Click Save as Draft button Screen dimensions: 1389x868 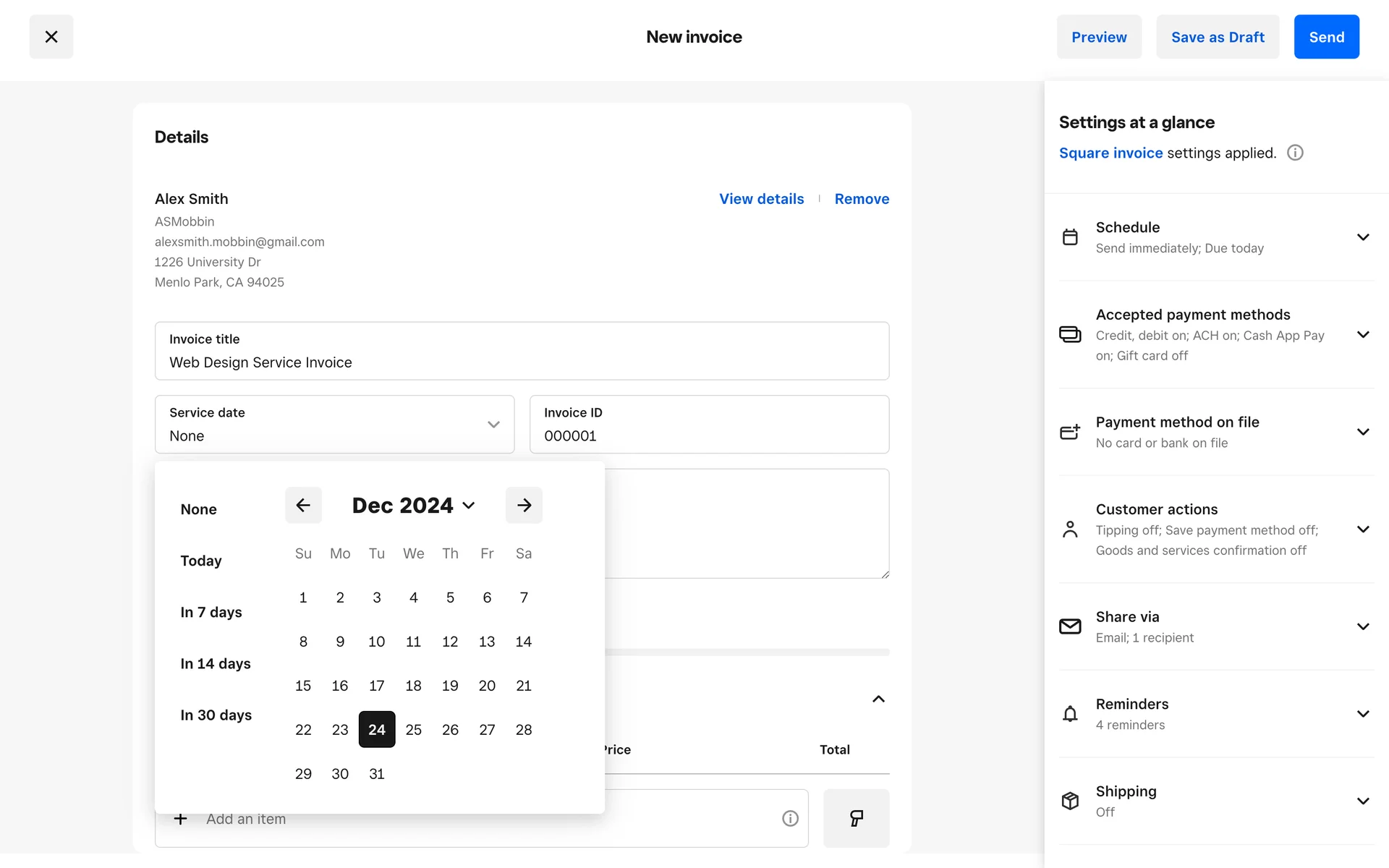click(x=1218, y=37)
